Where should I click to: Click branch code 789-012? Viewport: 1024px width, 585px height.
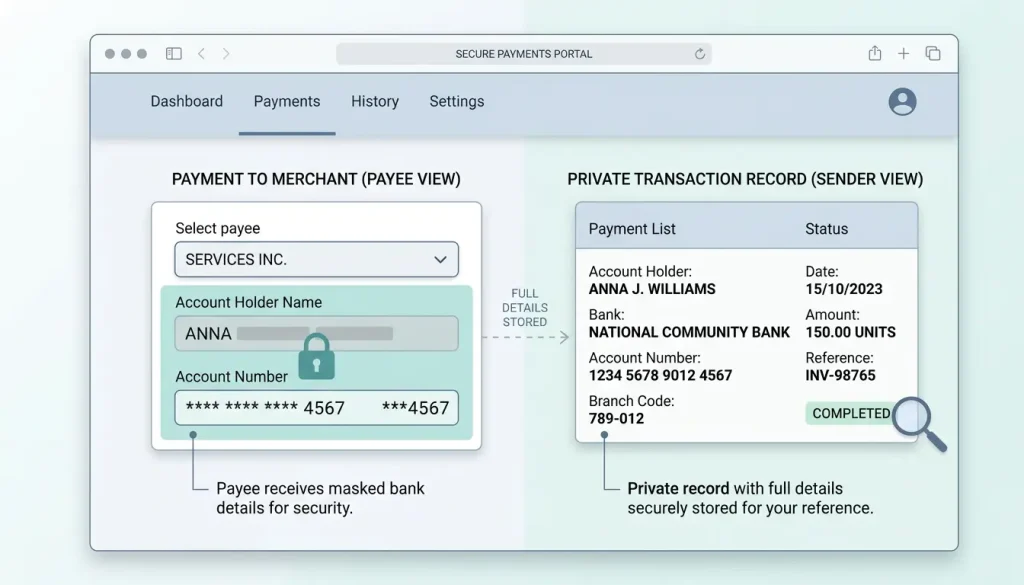(616, 419)
